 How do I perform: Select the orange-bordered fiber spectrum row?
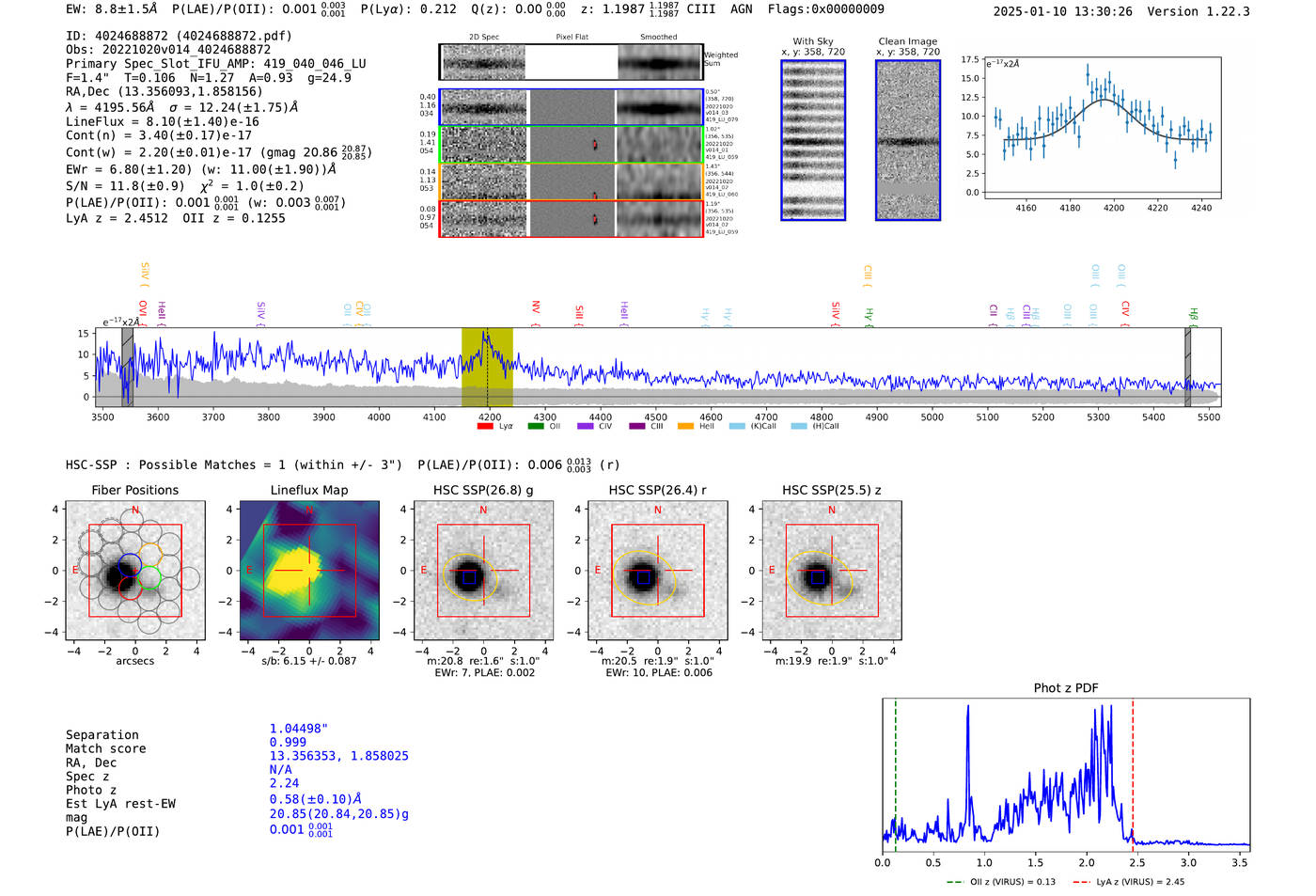point(572,181)
